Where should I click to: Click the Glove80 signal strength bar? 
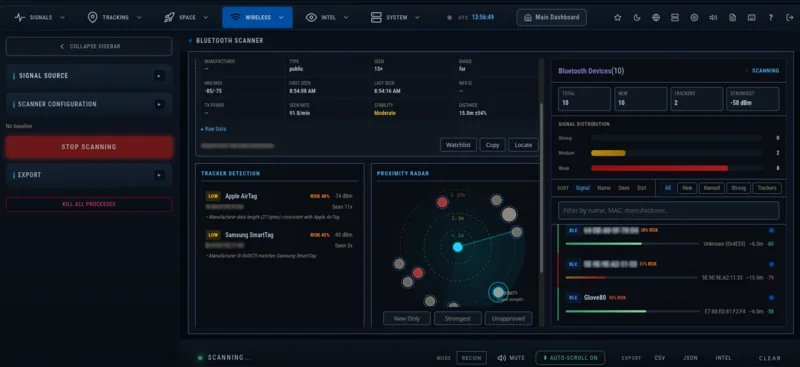coord(632,311)
